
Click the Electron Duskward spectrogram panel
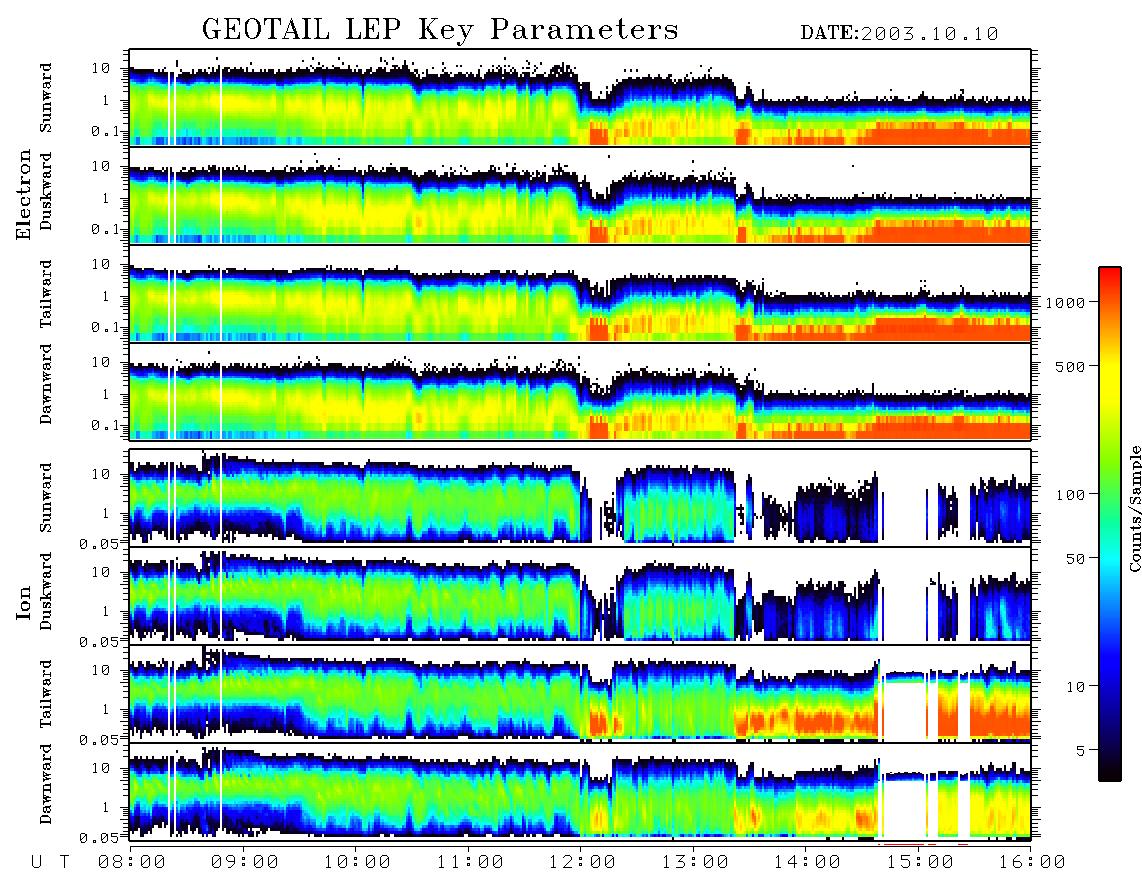[580, 195]
